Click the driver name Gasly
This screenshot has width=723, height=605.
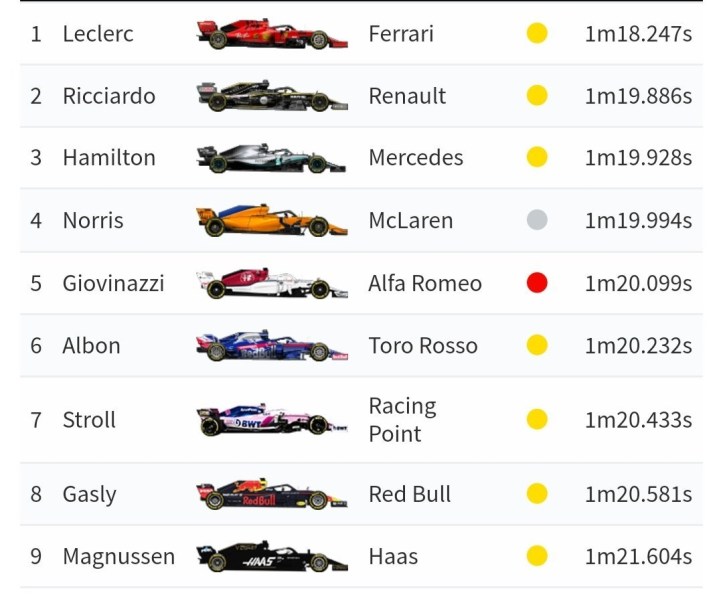click(90, 494)
